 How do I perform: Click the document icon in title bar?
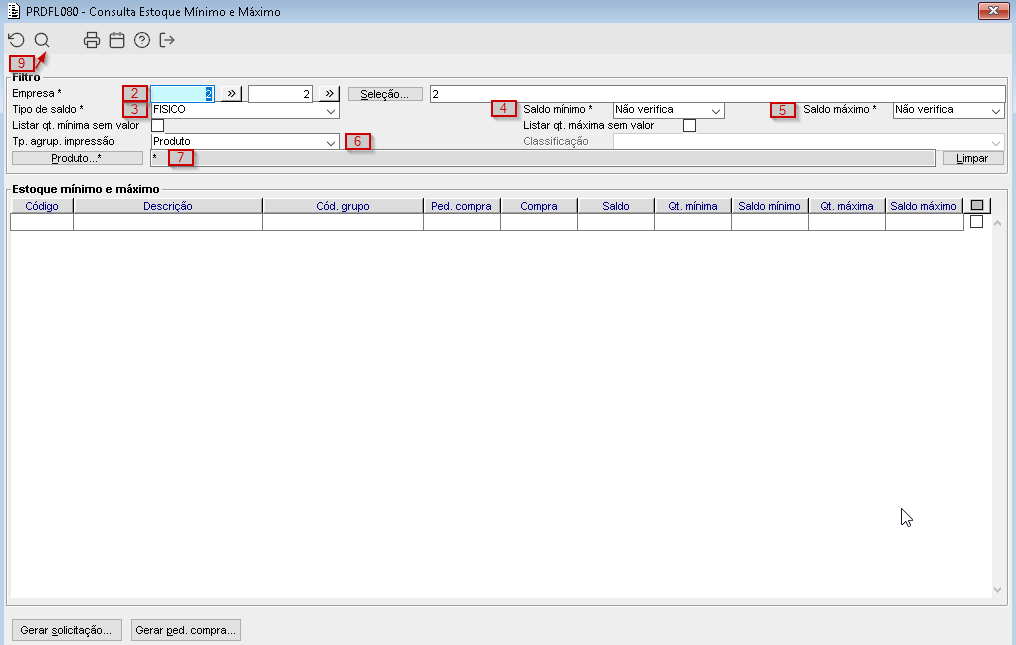click(14, 11)
